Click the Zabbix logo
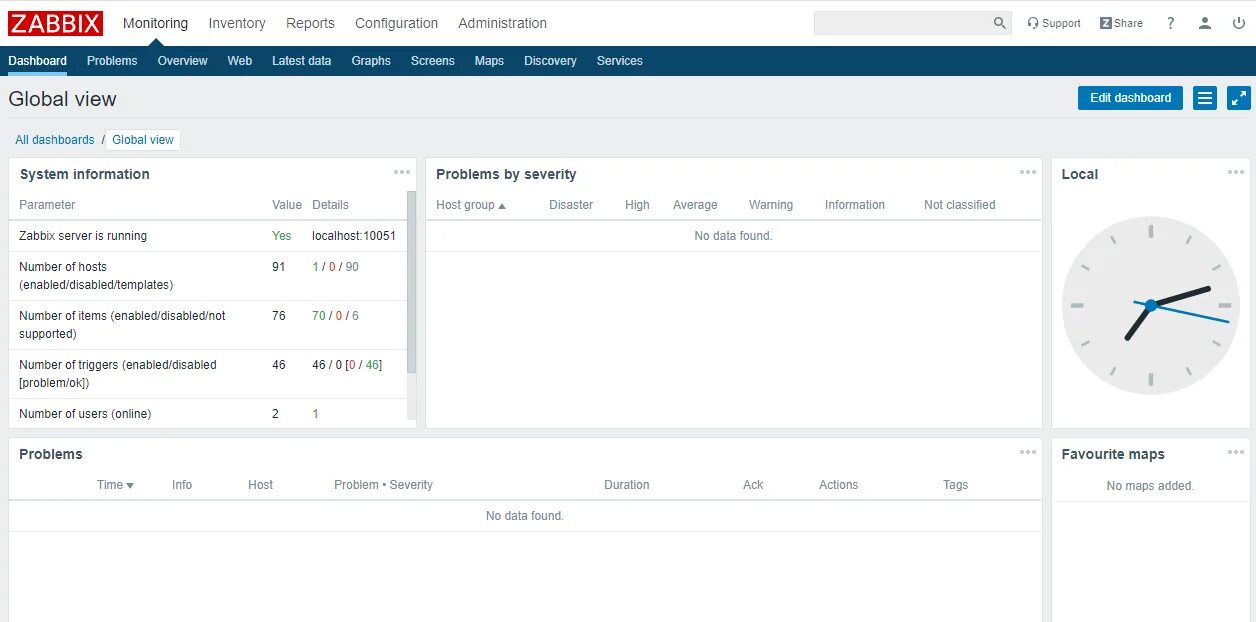Image resolution: width=1256 pixels, height=622 pixels. click(x=55, y=23)
